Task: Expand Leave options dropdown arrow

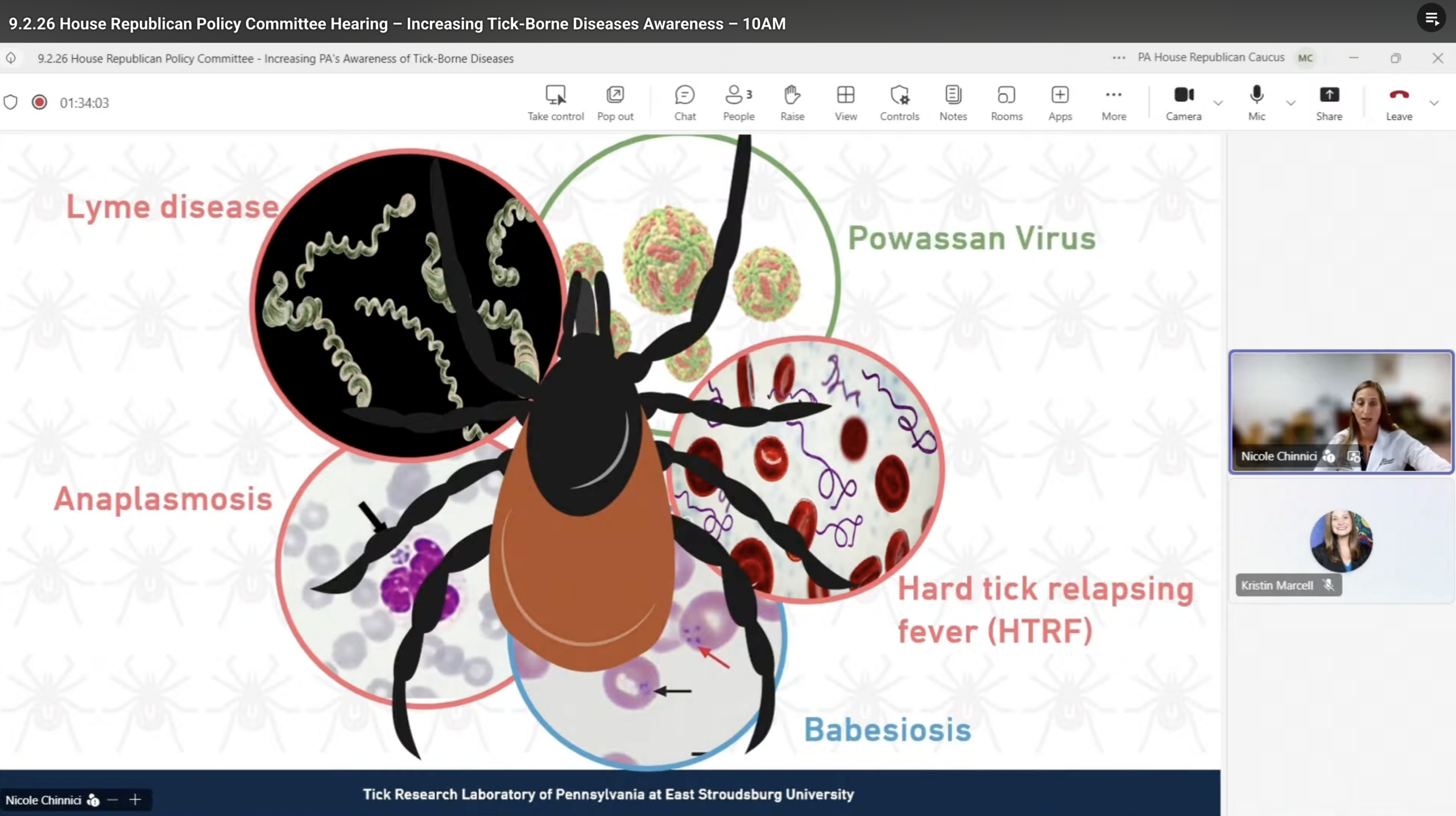Action: coord(1434,103)
